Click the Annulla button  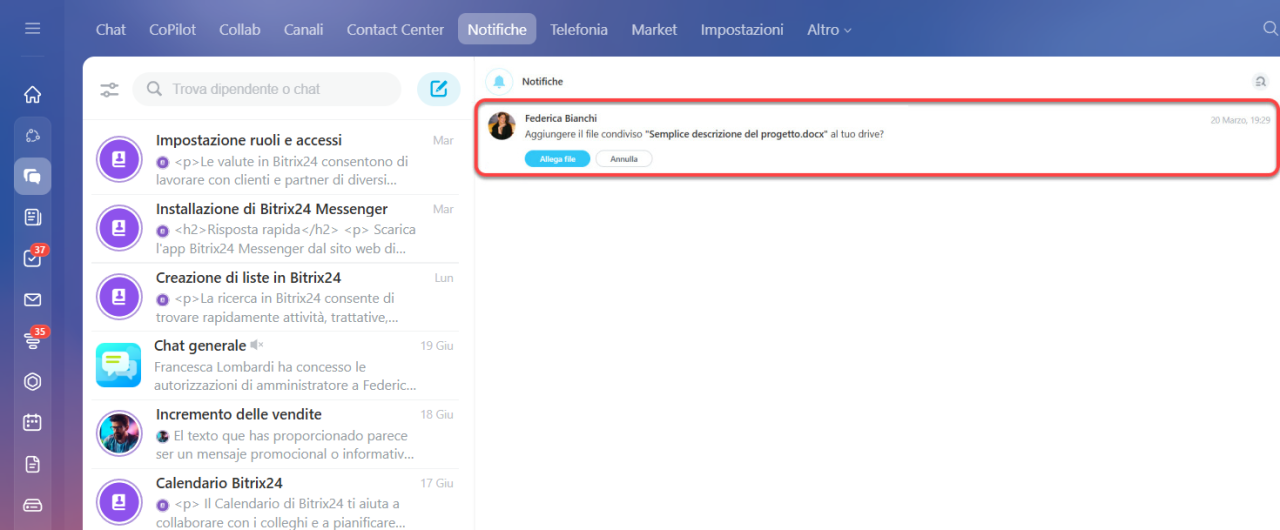pyautogui.click(x=624, y=159)
